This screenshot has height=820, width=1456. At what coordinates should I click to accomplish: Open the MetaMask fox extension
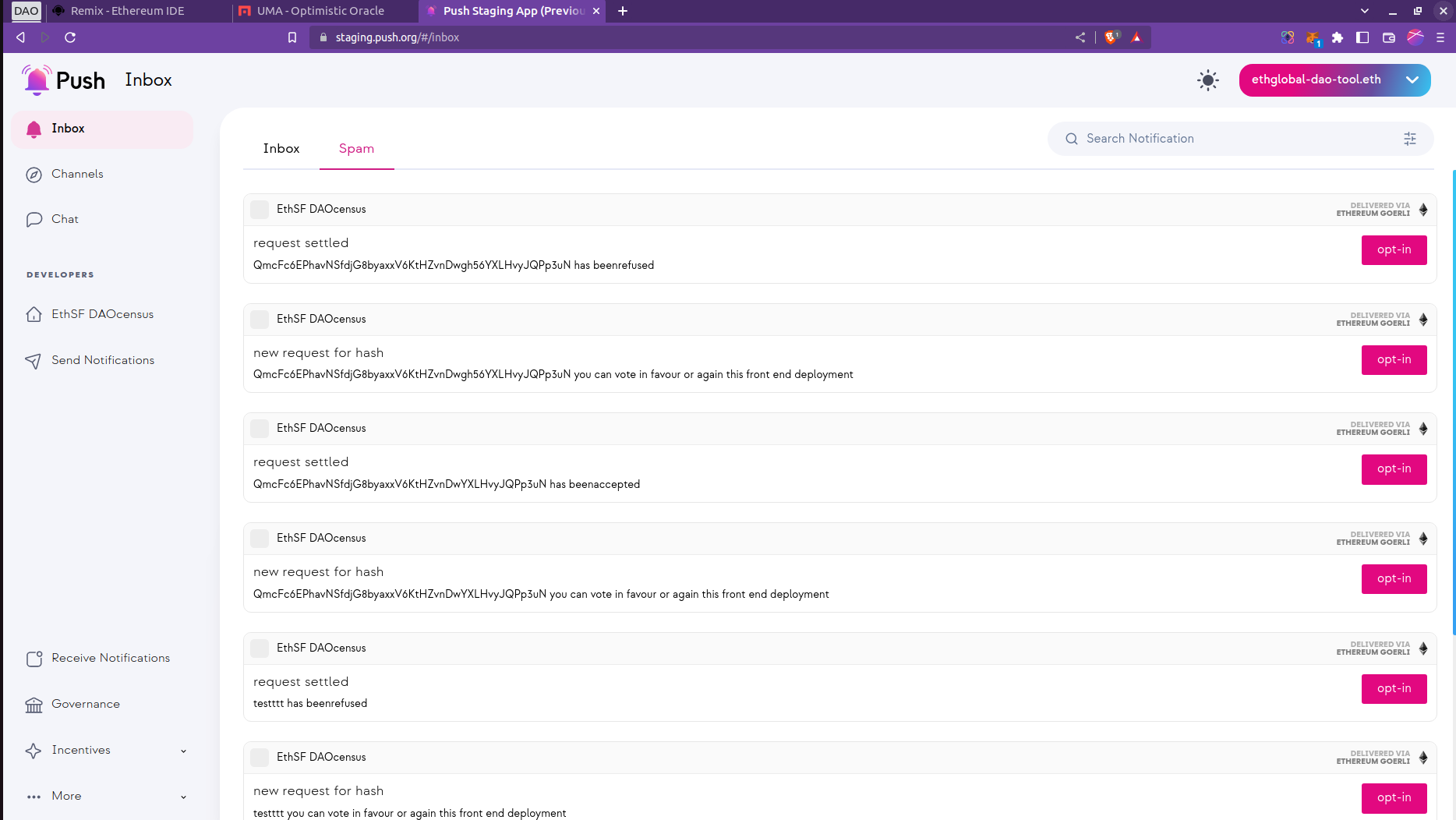coord(1313,38)
